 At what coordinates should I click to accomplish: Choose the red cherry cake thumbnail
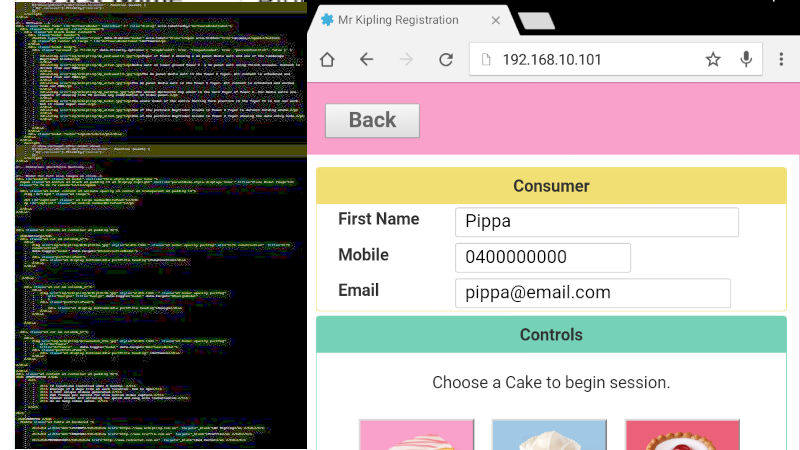pyautogui.click(x=682, y=435)
